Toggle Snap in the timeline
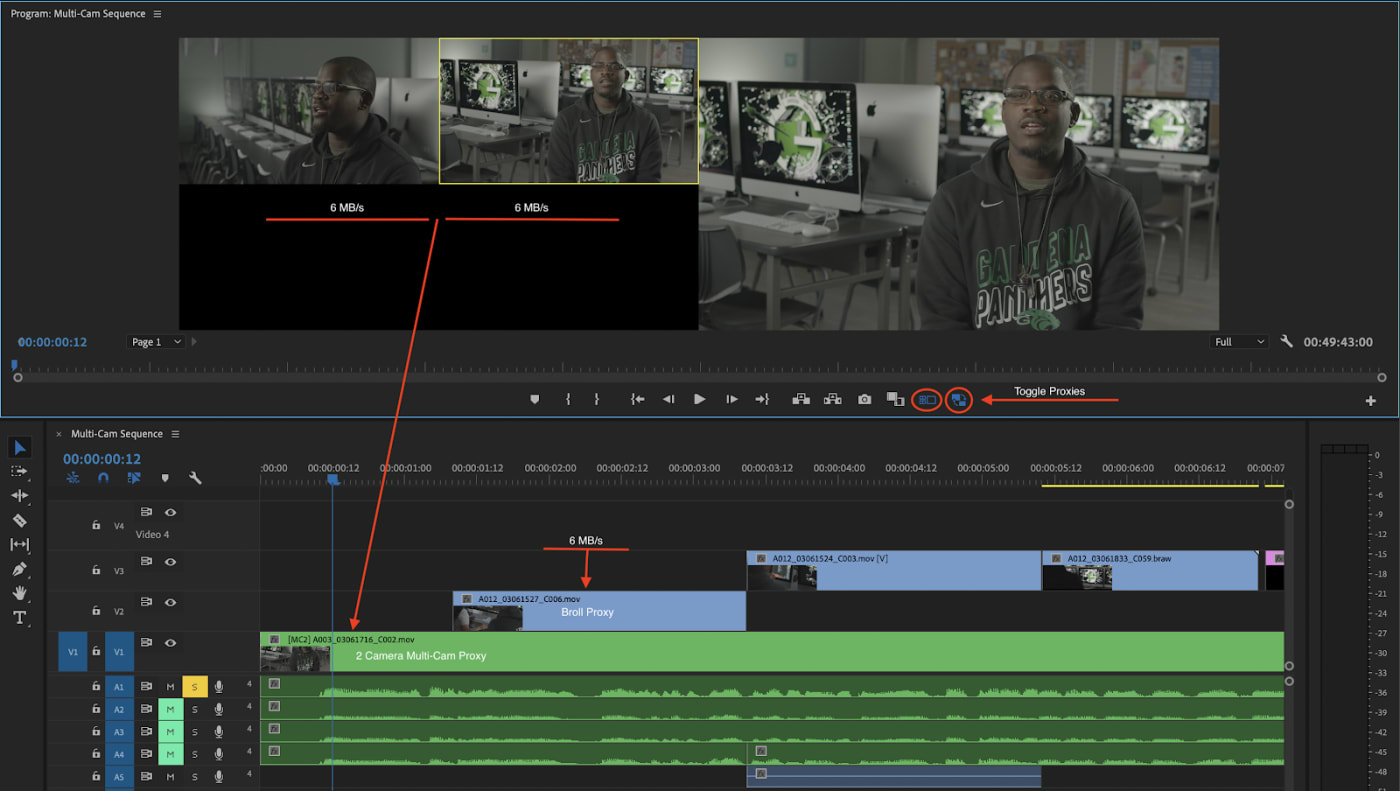 click(x=101, y=478)
